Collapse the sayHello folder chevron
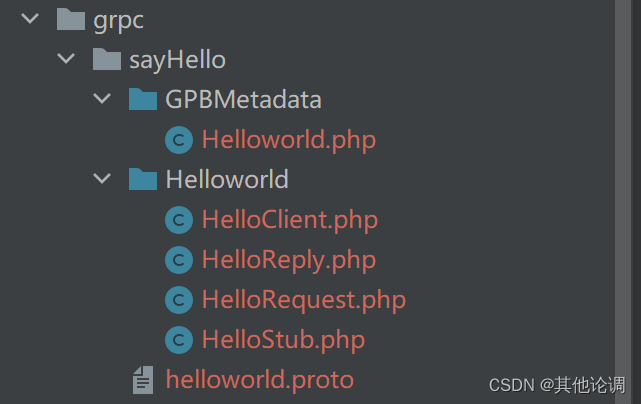 click(x=66, y=58)
